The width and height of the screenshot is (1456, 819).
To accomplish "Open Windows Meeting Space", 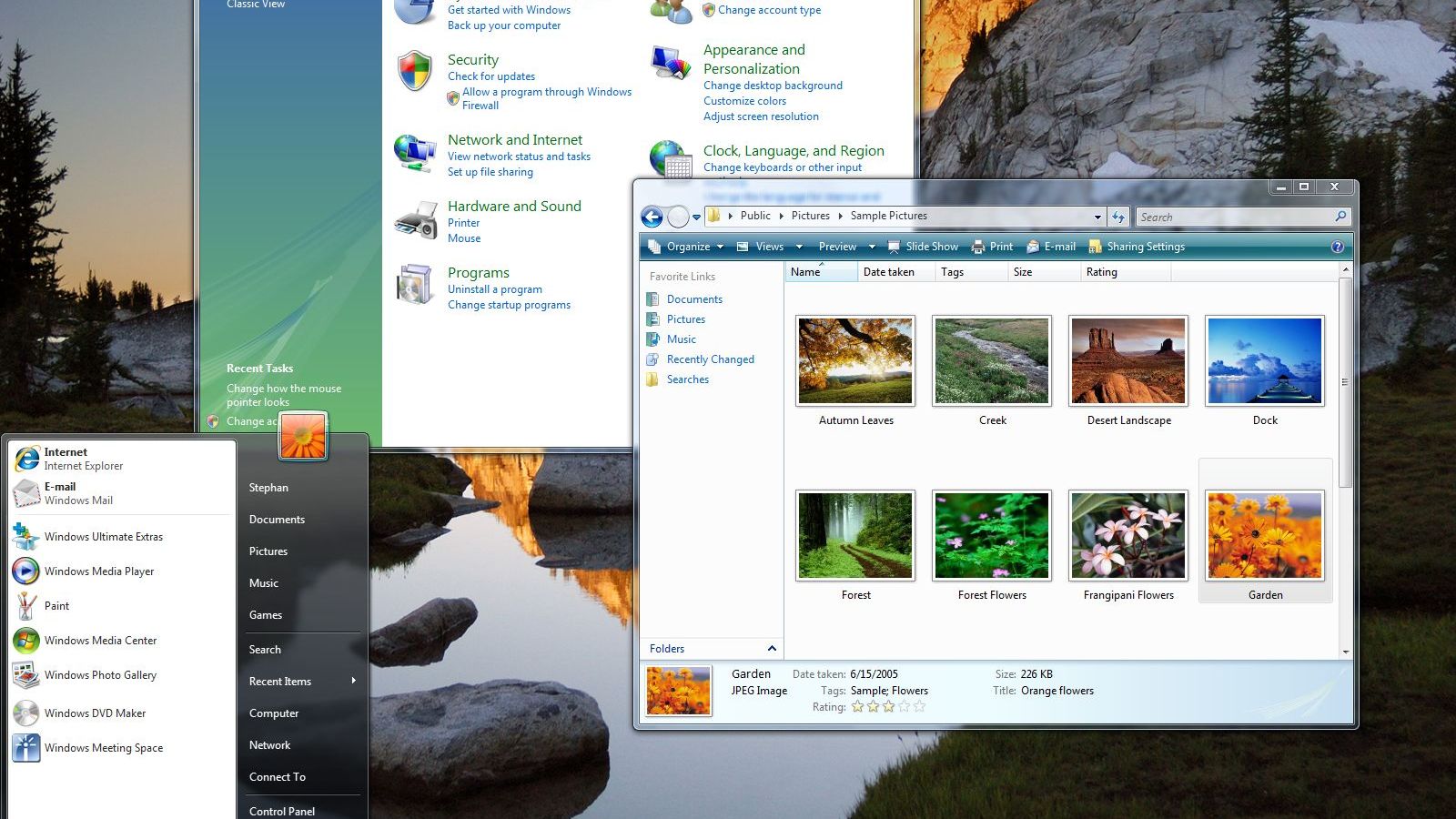I will [104, 747].
